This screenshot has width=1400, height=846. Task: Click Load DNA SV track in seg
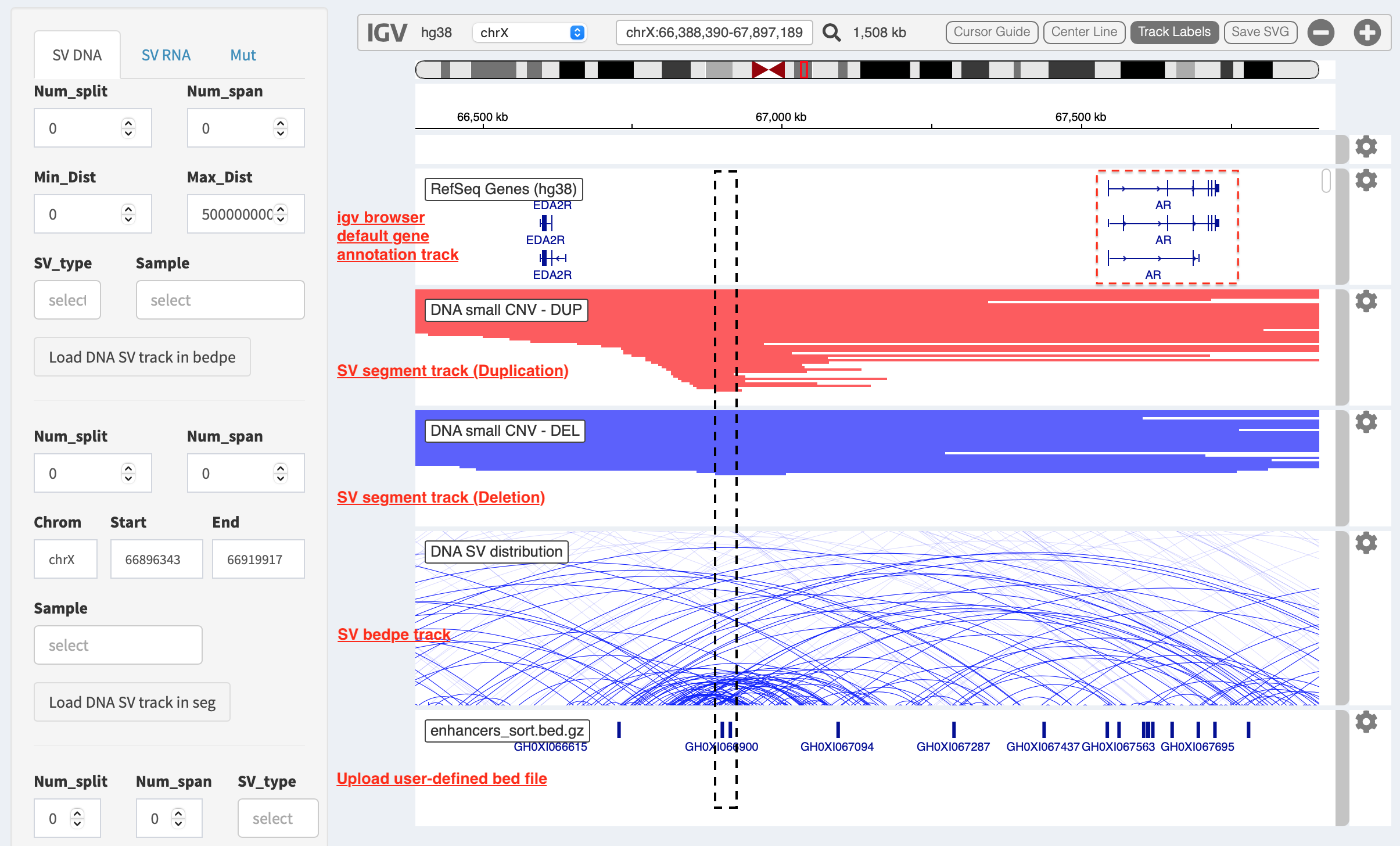tap(132, 702)
